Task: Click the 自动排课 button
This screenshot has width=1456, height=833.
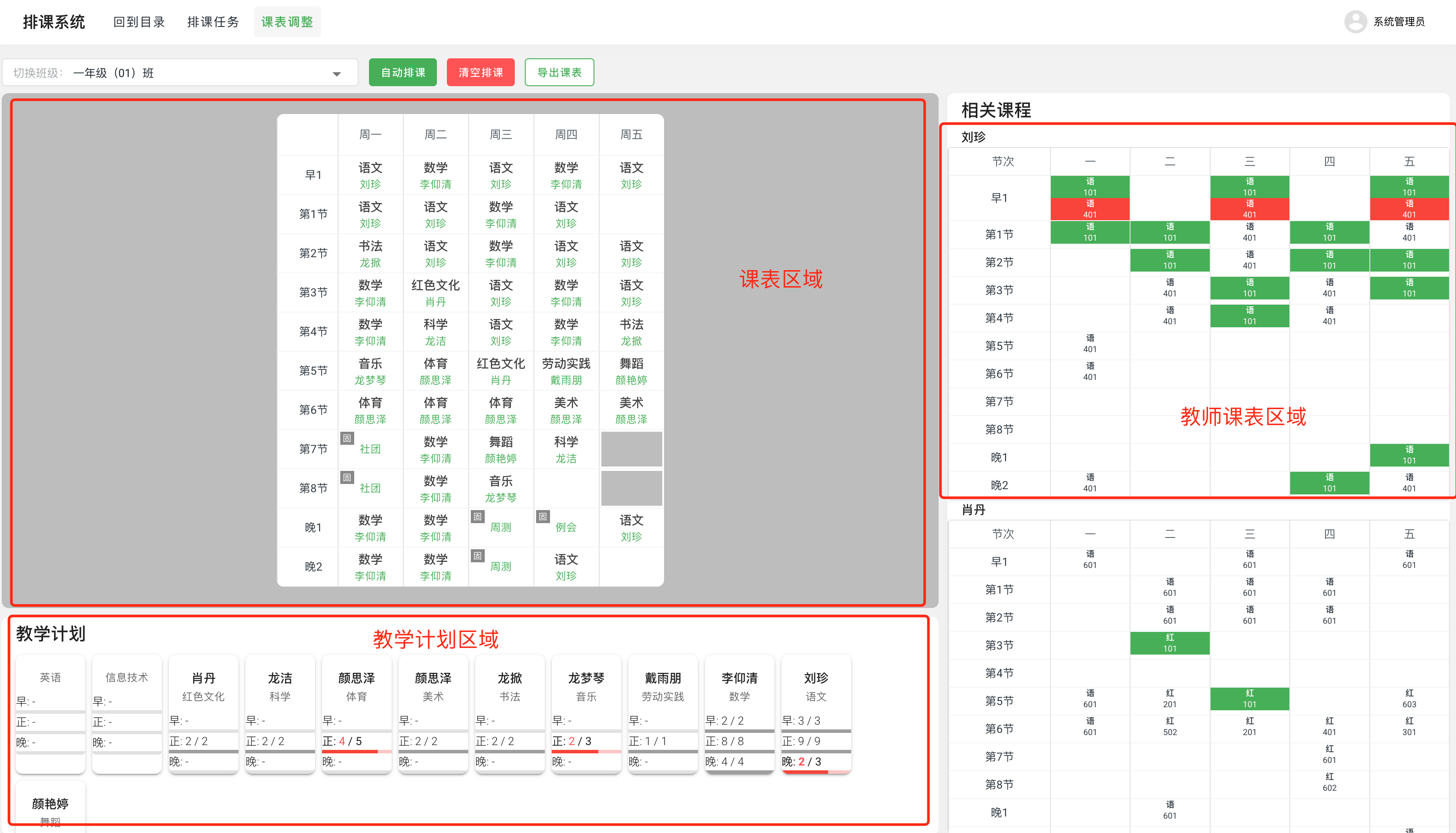Action: pyautogui.click(x=403, y=72)
